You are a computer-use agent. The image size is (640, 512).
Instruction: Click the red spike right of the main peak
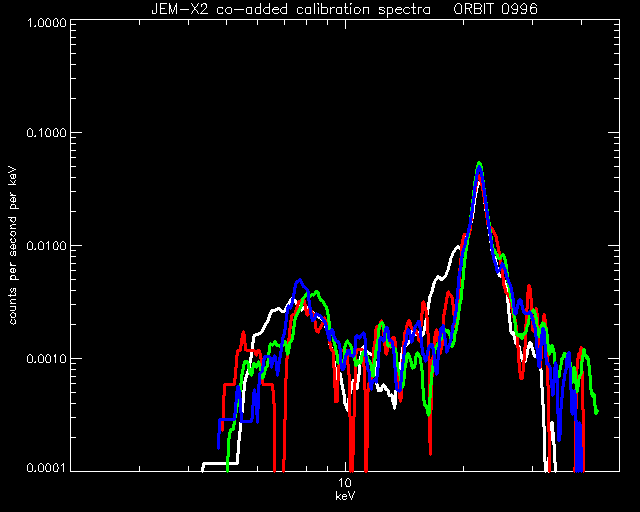coord(529,287)
